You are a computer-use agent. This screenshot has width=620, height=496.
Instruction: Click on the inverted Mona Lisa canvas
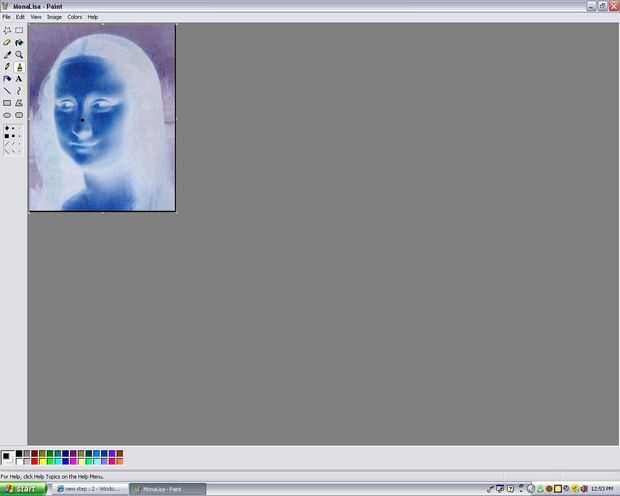102,117
